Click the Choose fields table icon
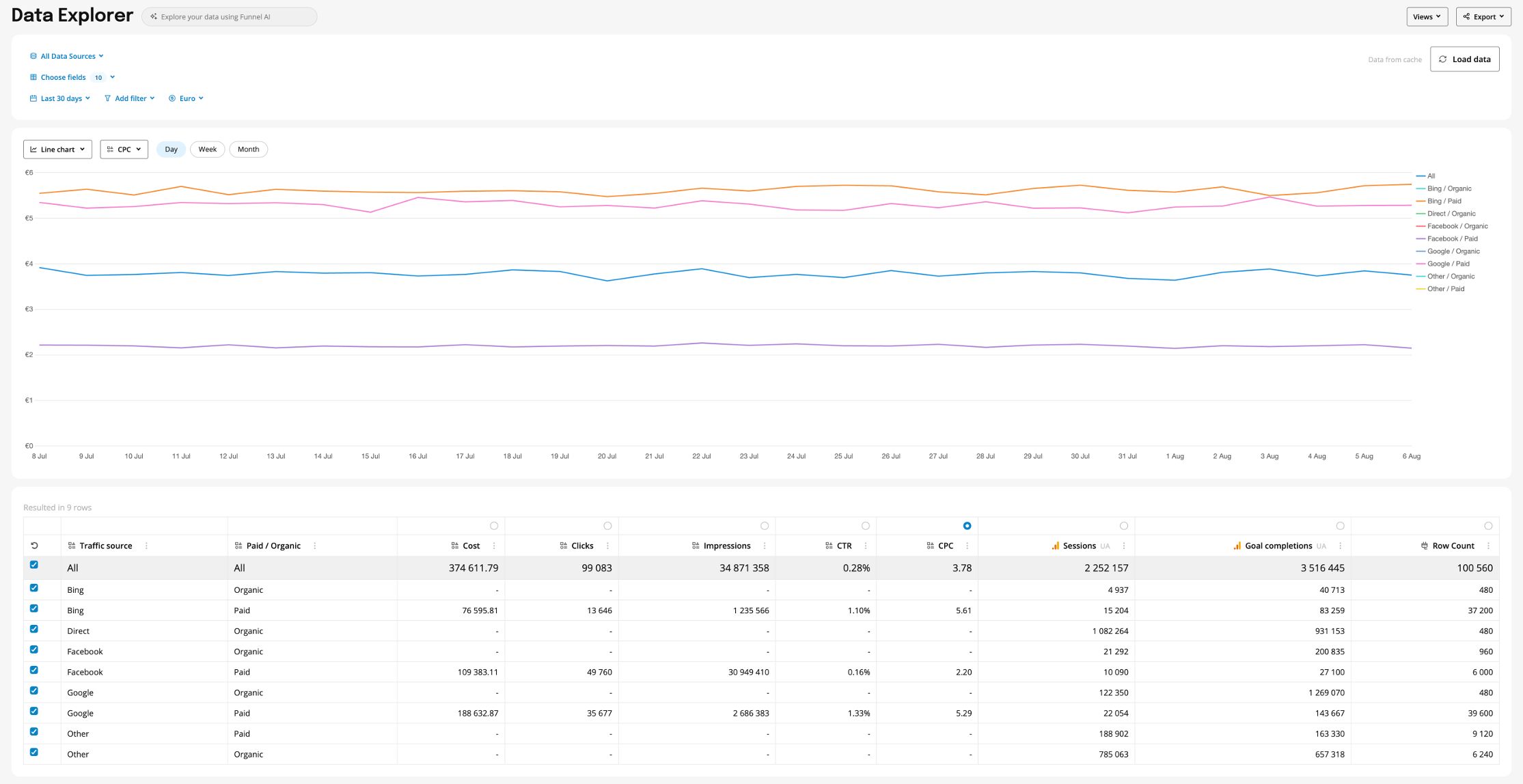This screenshot has width=1523, height=784. (x=33, y=77)
